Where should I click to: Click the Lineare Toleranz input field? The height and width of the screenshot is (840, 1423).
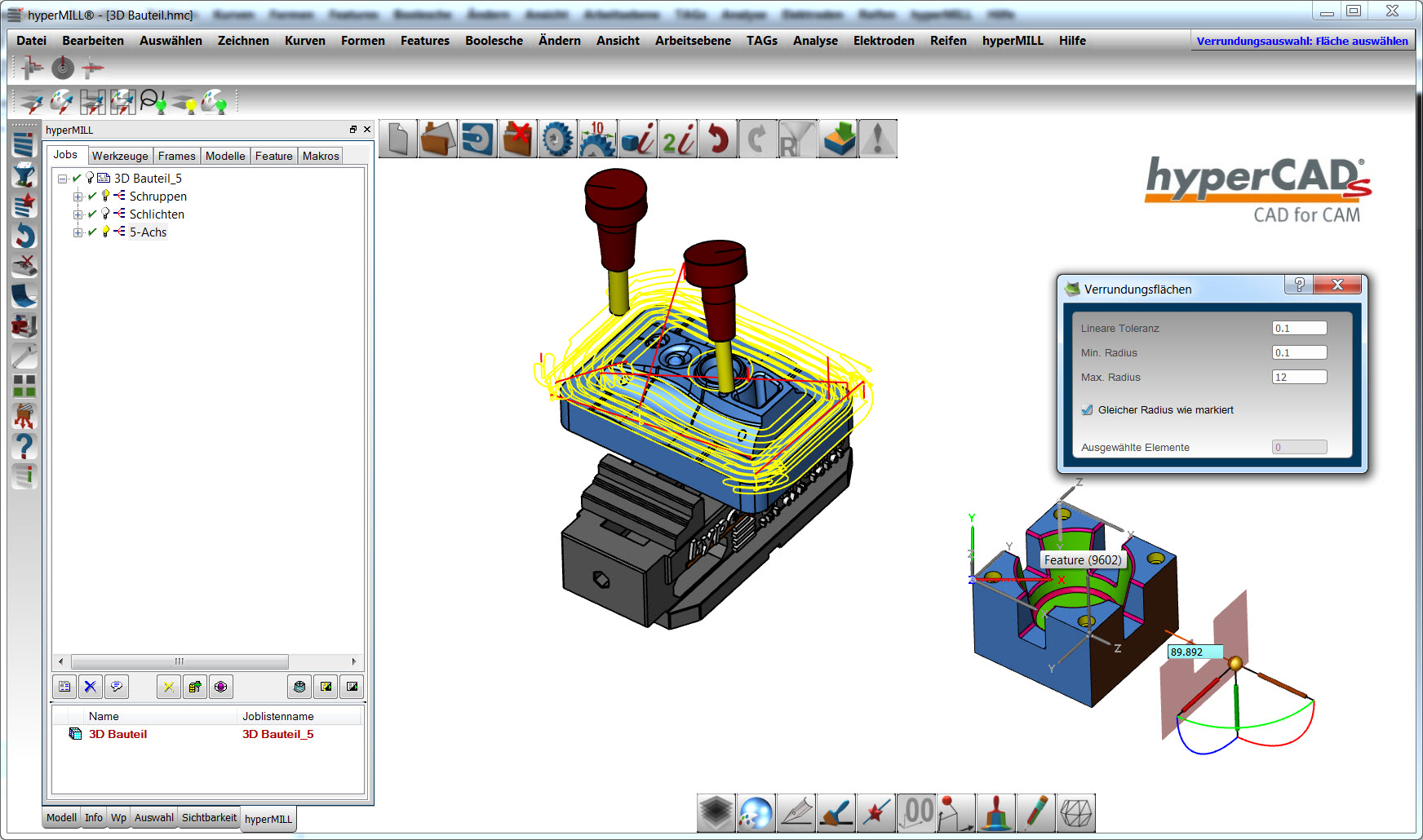(1299, 328)
